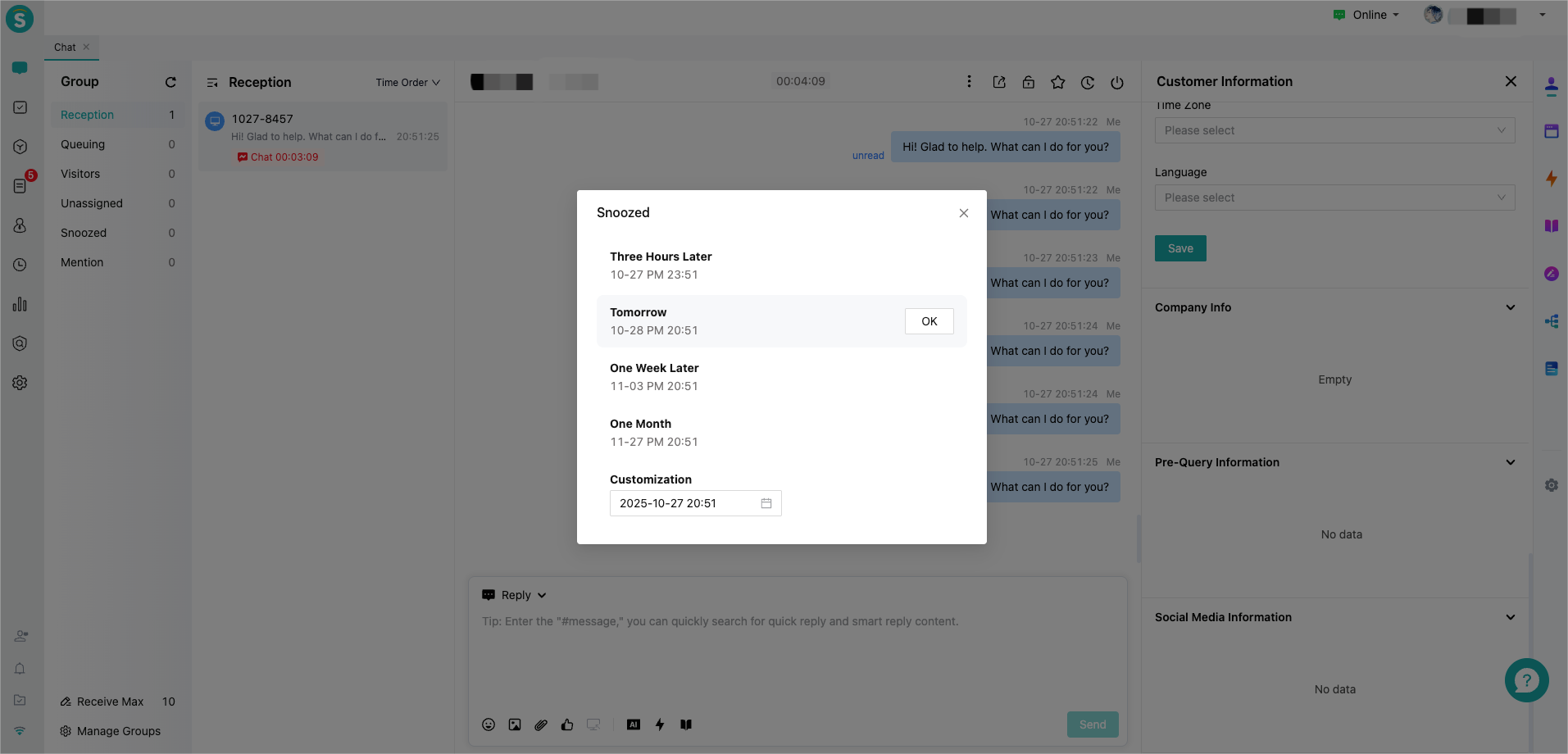The height and width of the screenshot is (754, 1568).
Task: Open the three-dot more options menu
Action: click(x=969, y=82)
